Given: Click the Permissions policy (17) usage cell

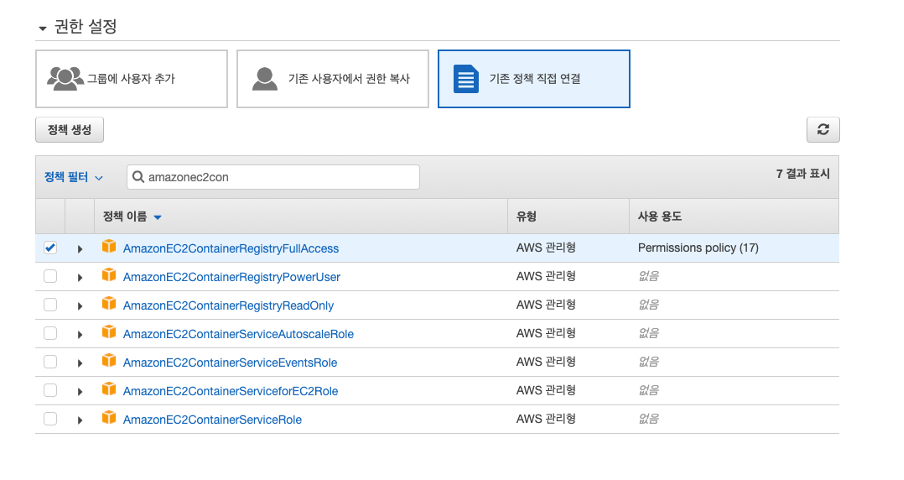Looking at the screenshot, I should tap(698, 248).
